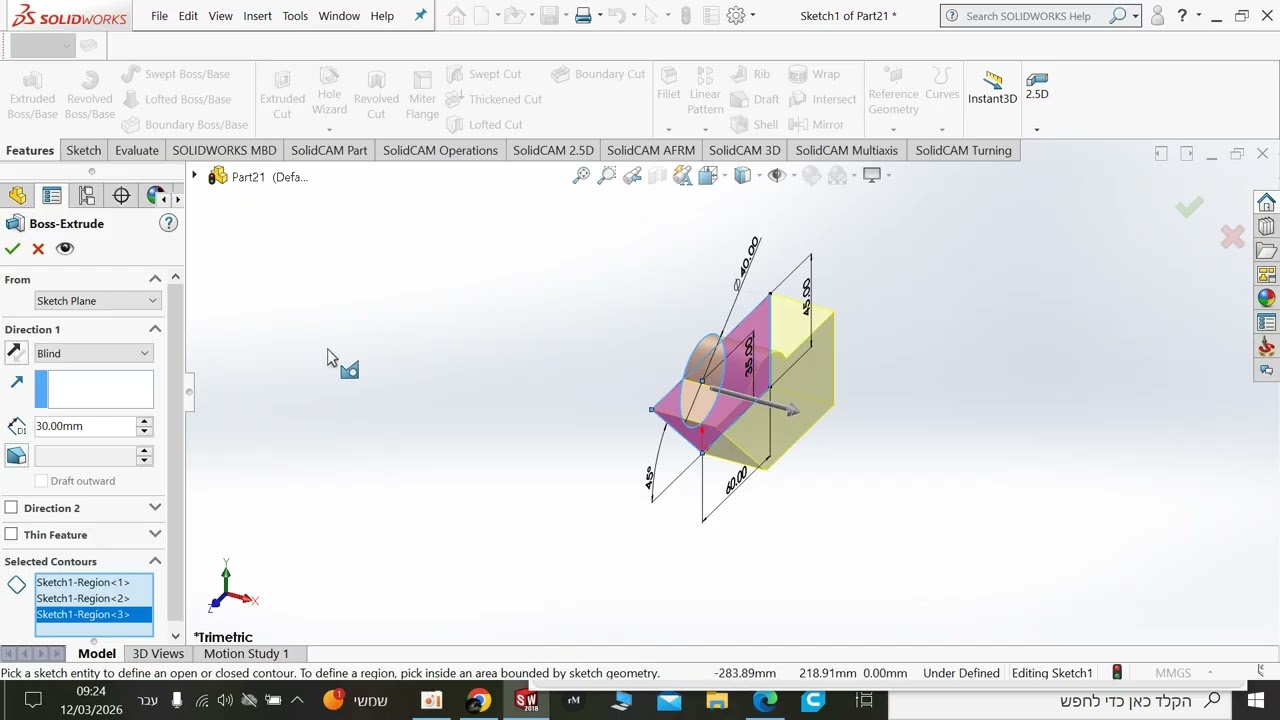This screenshot has width=1280, height=720.
Task: Expand the Part21 flyout tree arrow
Action: pos(195,176)
